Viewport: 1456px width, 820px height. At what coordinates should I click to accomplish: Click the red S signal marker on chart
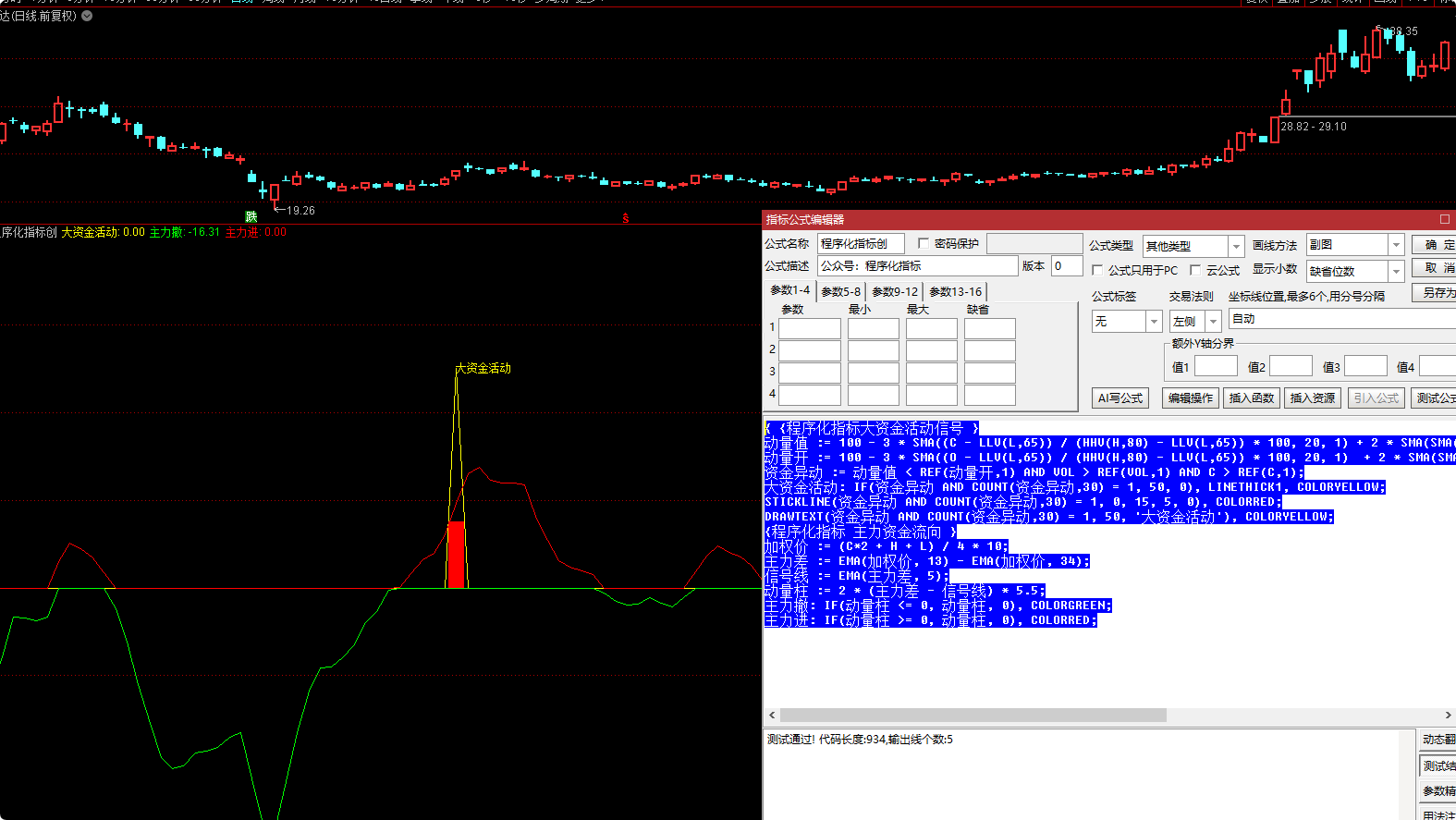[x=626, y=218]
